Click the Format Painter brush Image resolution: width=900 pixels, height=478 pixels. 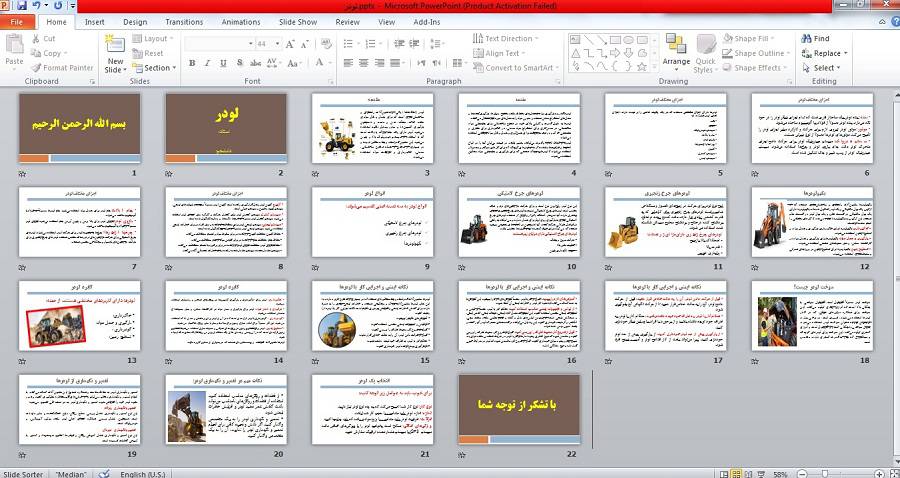click(36, 68)
